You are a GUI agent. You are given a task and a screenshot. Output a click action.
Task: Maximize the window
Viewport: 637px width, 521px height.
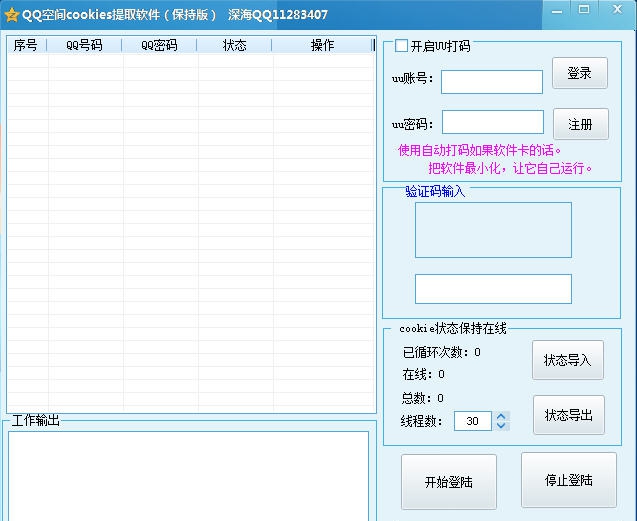pyautogui.click(x=584, y=10)
